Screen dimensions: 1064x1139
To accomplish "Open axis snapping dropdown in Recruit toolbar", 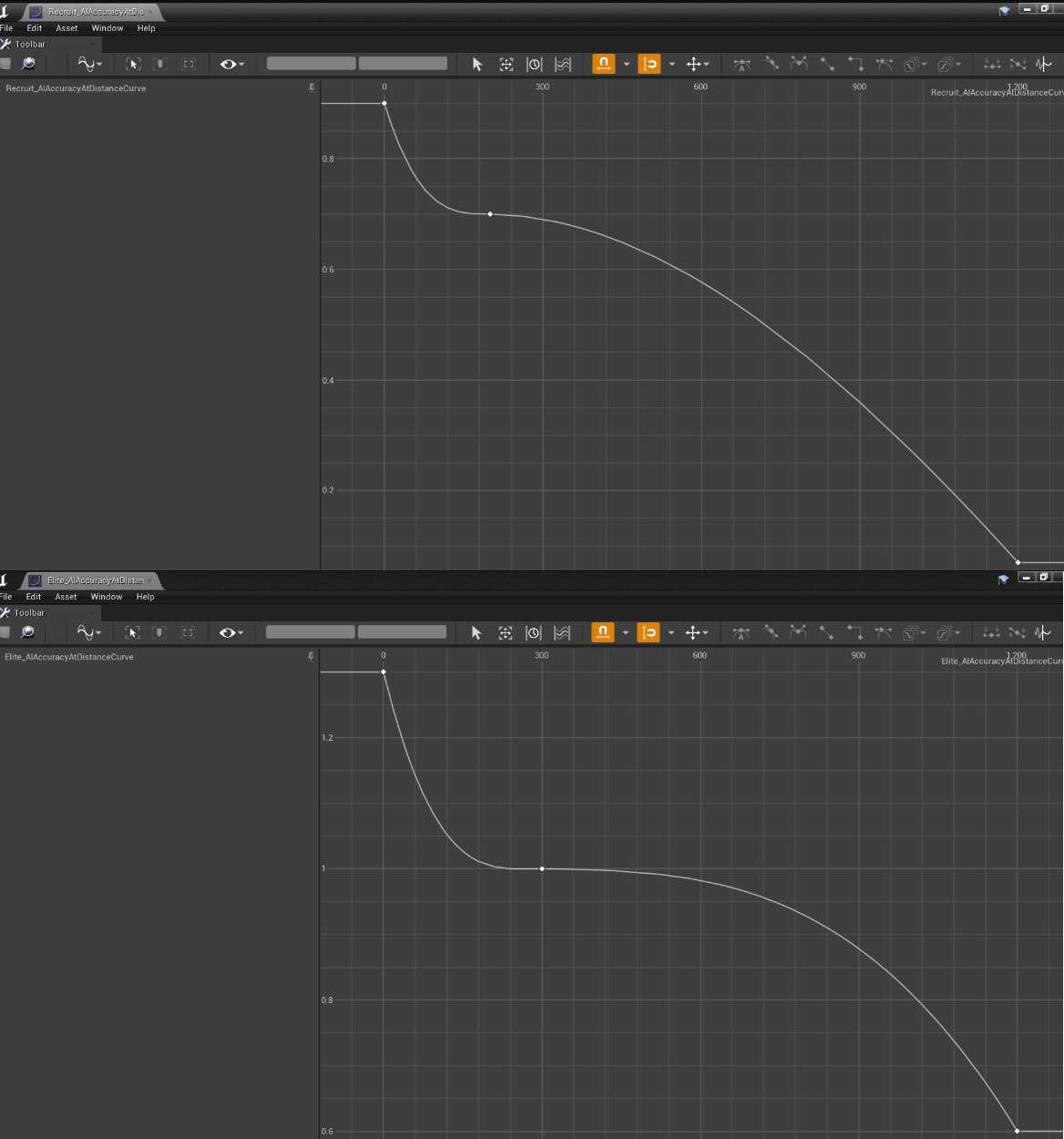I will pyautogui.click(x=698, y=64).
